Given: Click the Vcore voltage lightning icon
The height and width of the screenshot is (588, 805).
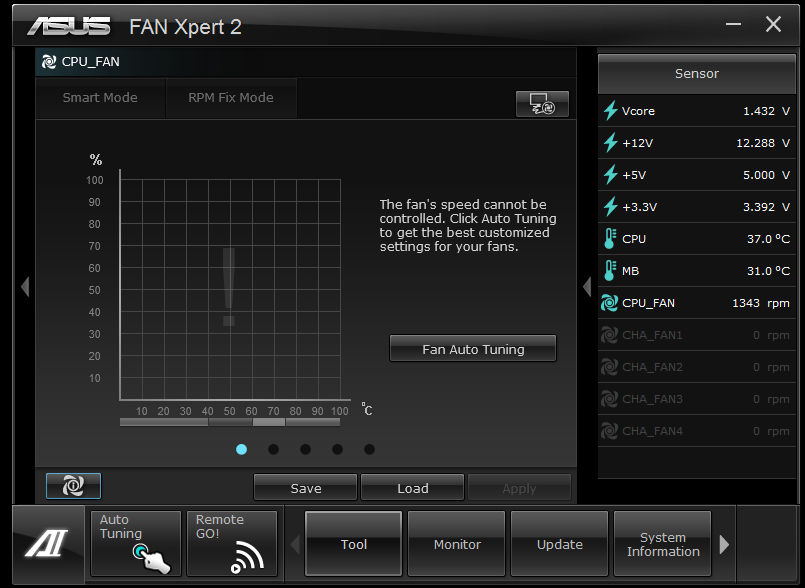Looking at the screenshot, I should tap(610, 111).
